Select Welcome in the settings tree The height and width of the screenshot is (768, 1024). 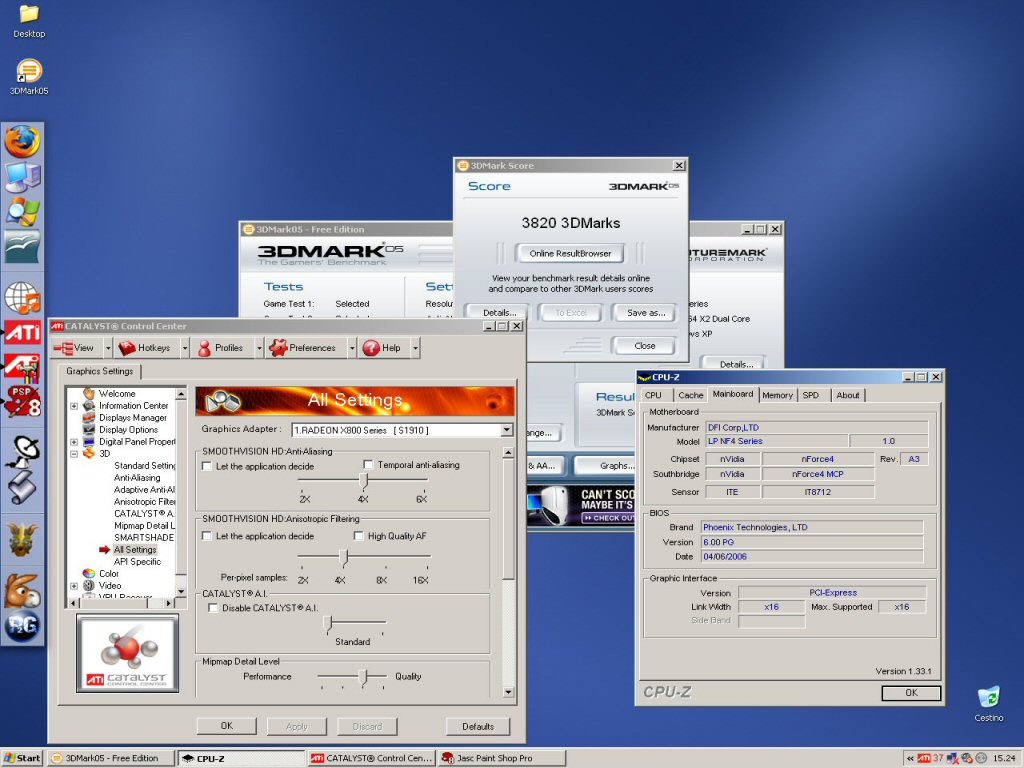[x=117, y=393]
